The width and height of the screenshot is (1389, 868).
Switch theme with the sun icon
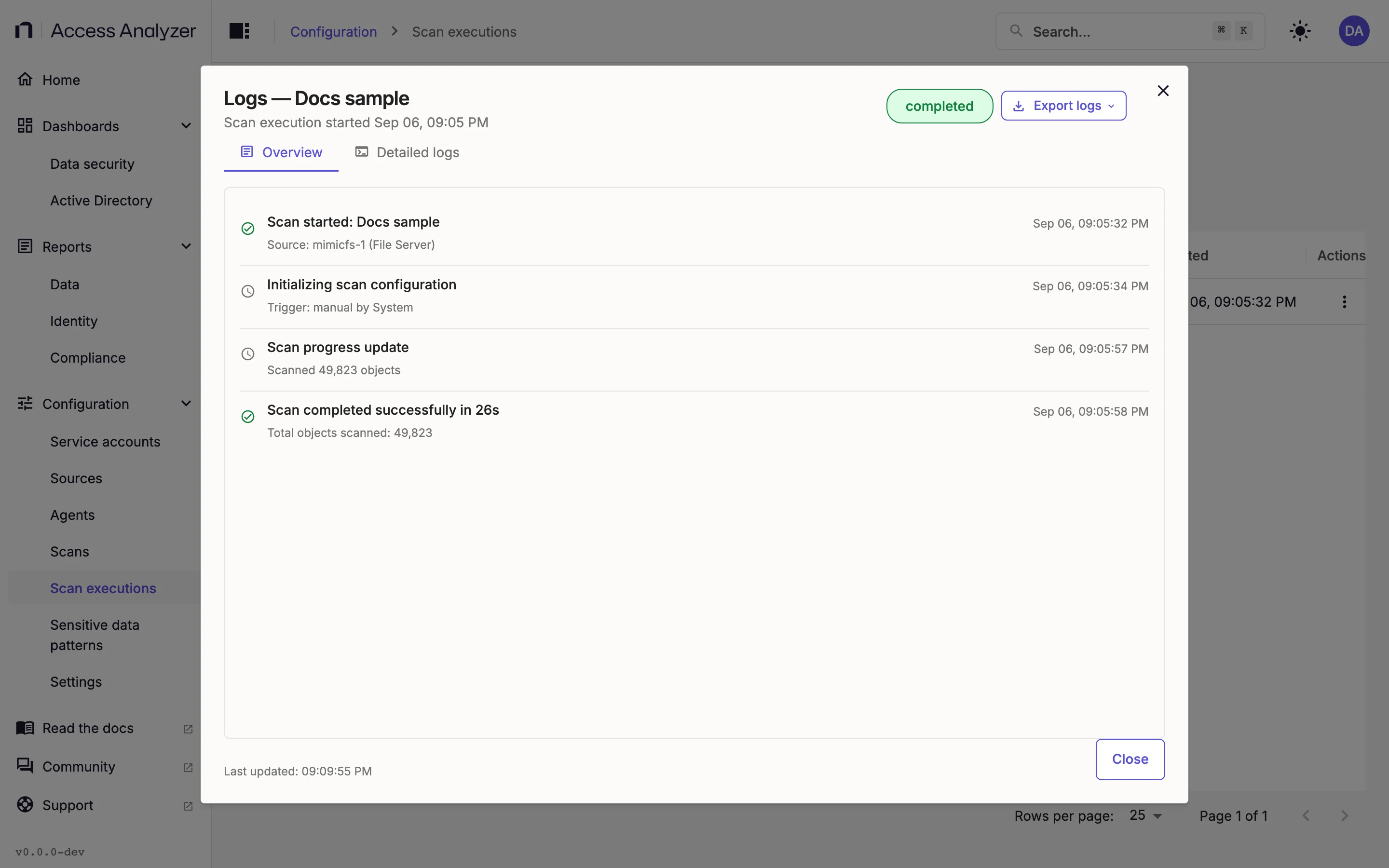pyautogui.click(x=1299, y=31)
